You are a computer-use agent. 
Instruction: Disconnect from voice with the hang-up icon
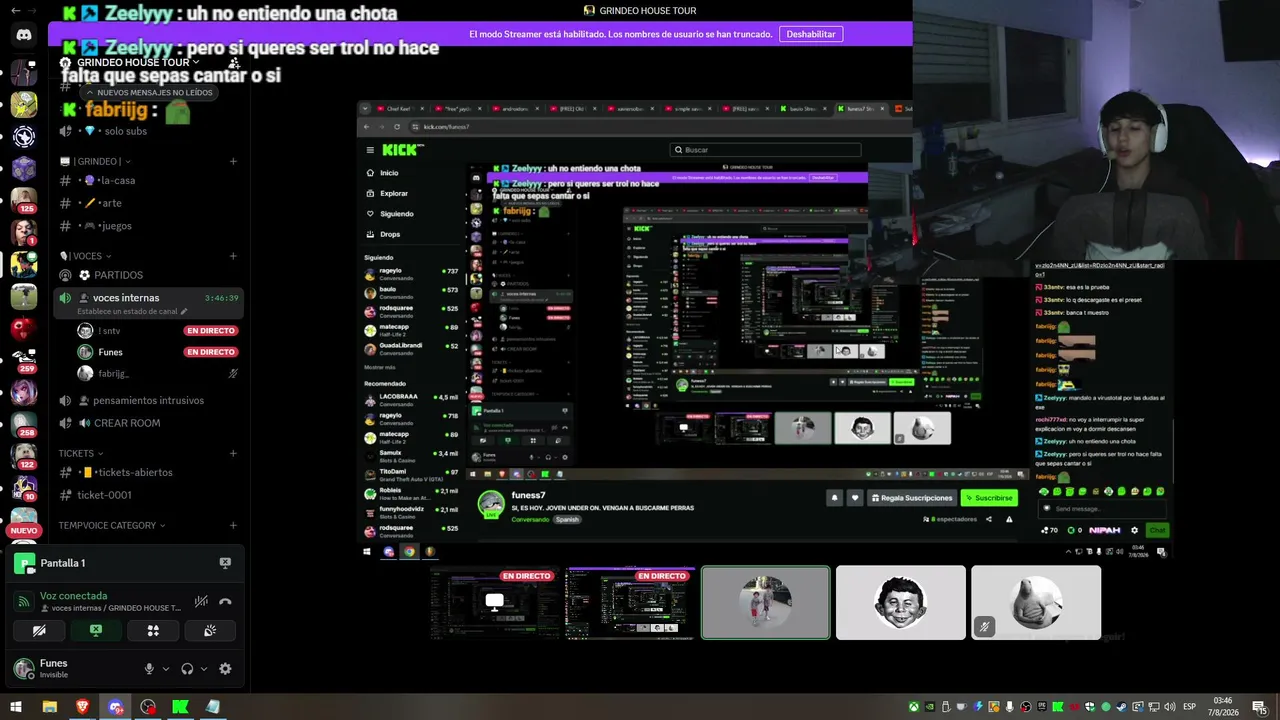225,601
